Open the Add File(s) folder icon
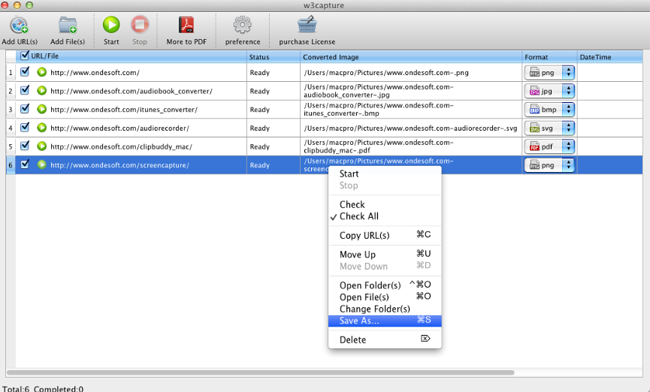Image resolution: width=650 pixels, height=392 pixels. [68, 26]
